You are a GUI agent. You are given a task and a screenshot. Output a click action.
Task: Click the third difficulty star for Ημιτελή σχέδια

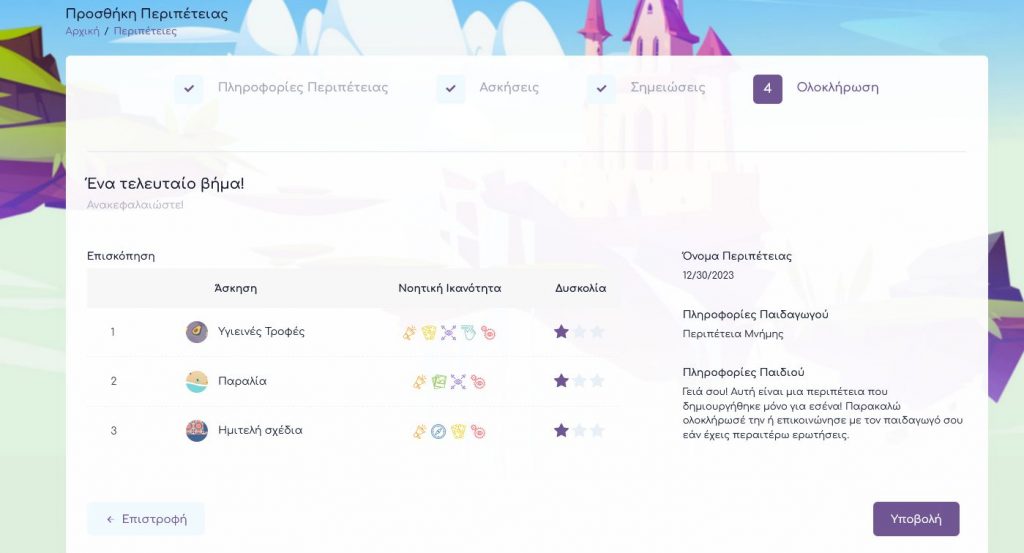(597, 431)
